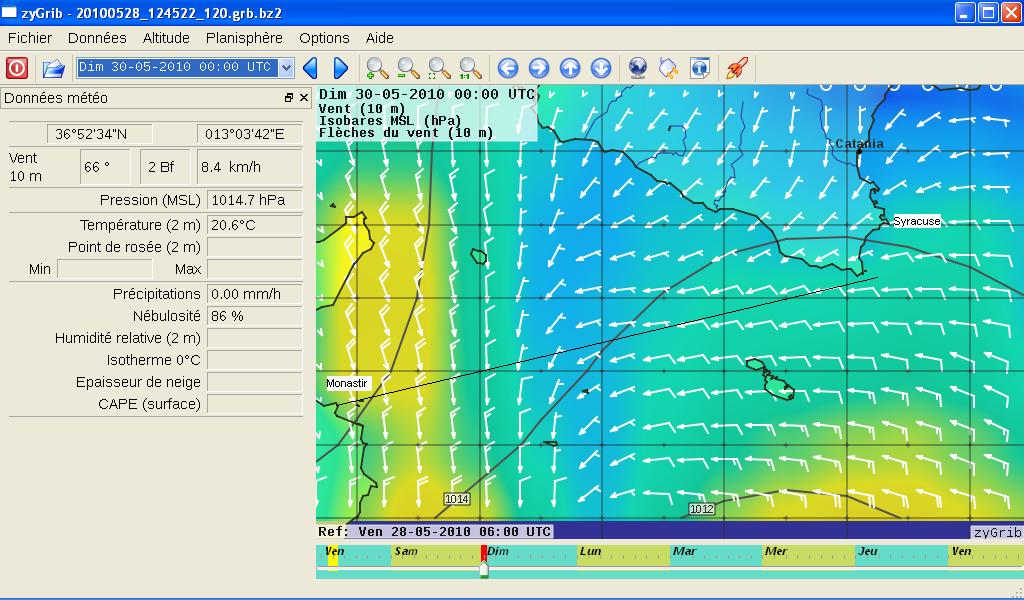Screen dimensions: 1024x600
Task: Select Lun on the date timeline
Action: [591, 552]
